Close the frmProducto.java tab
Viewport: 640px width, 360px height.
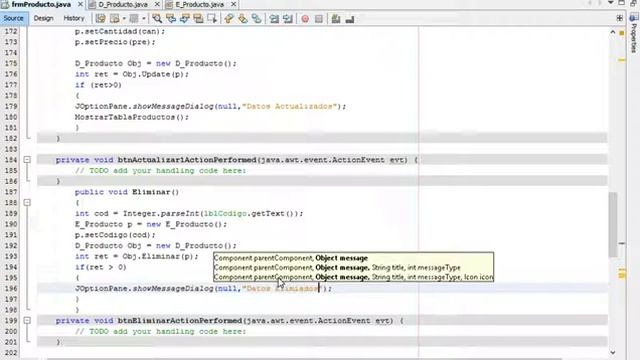click(80, 4)
